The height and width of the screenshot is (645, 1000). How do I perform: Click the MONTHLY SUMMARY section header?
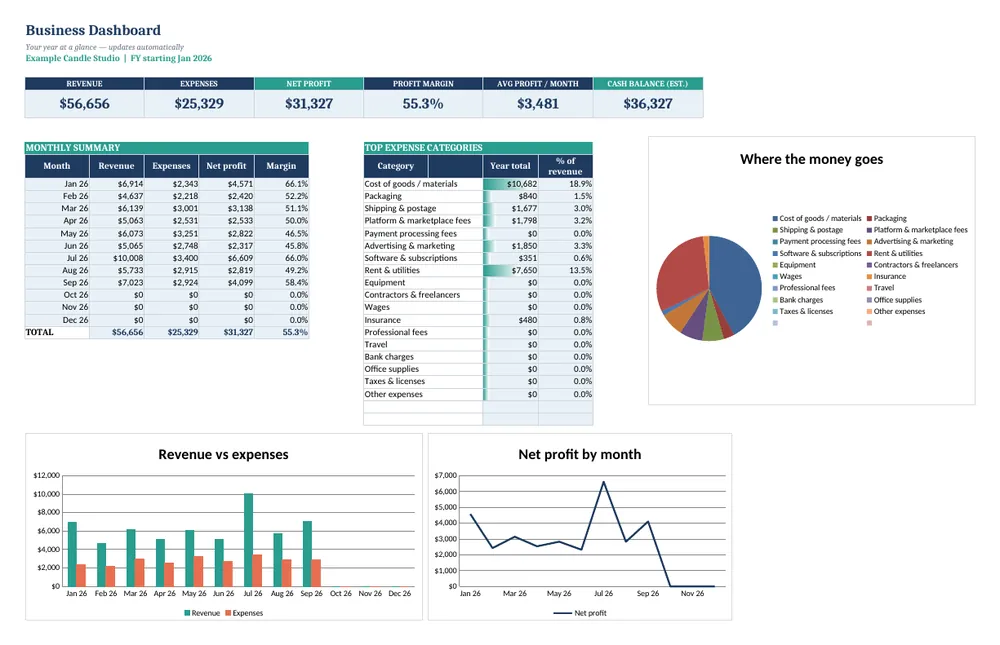click(x=166, y=147)
